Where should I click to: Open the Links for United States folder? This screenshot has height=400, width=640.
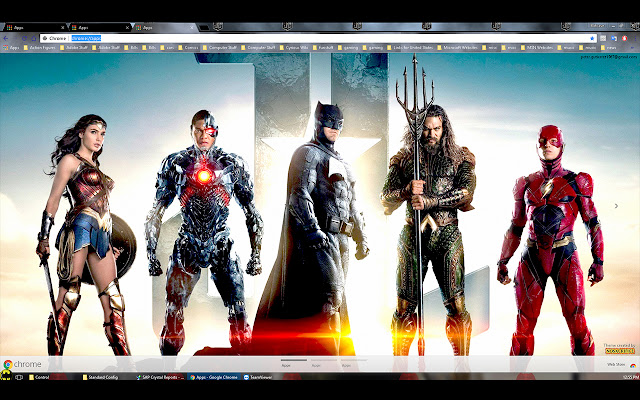click(411, 48)
